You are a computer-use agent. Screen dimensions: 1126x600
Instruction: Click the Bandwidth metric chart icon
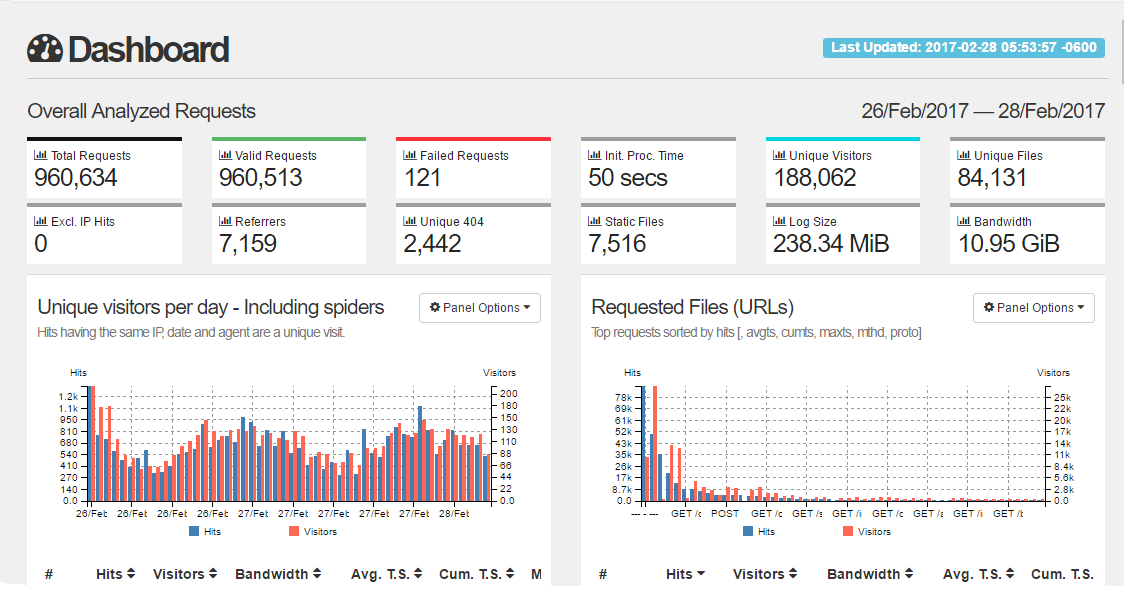pyautogui.click(x=964, y=221)
